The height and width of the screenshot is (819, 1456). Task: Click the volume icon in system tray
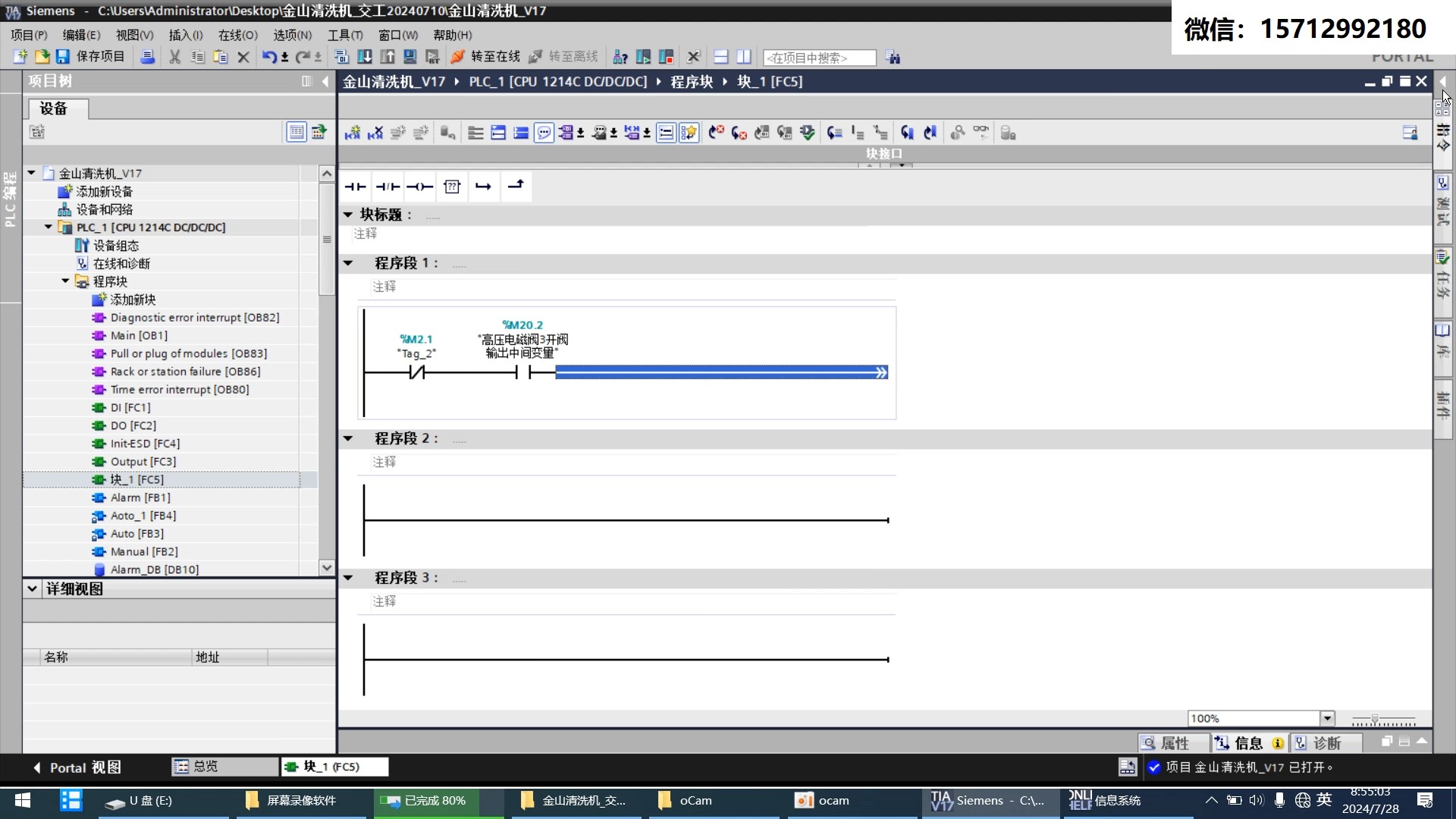pos(1257,800)
